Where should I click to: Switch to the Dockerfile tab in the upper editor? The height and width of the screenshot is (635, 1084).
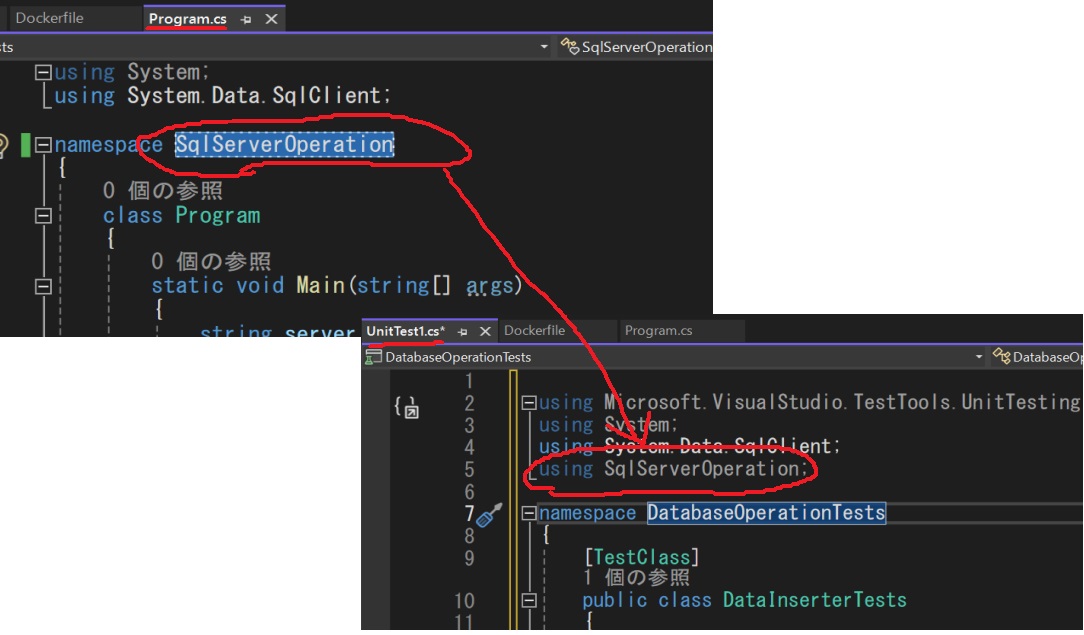coord(50,18)
